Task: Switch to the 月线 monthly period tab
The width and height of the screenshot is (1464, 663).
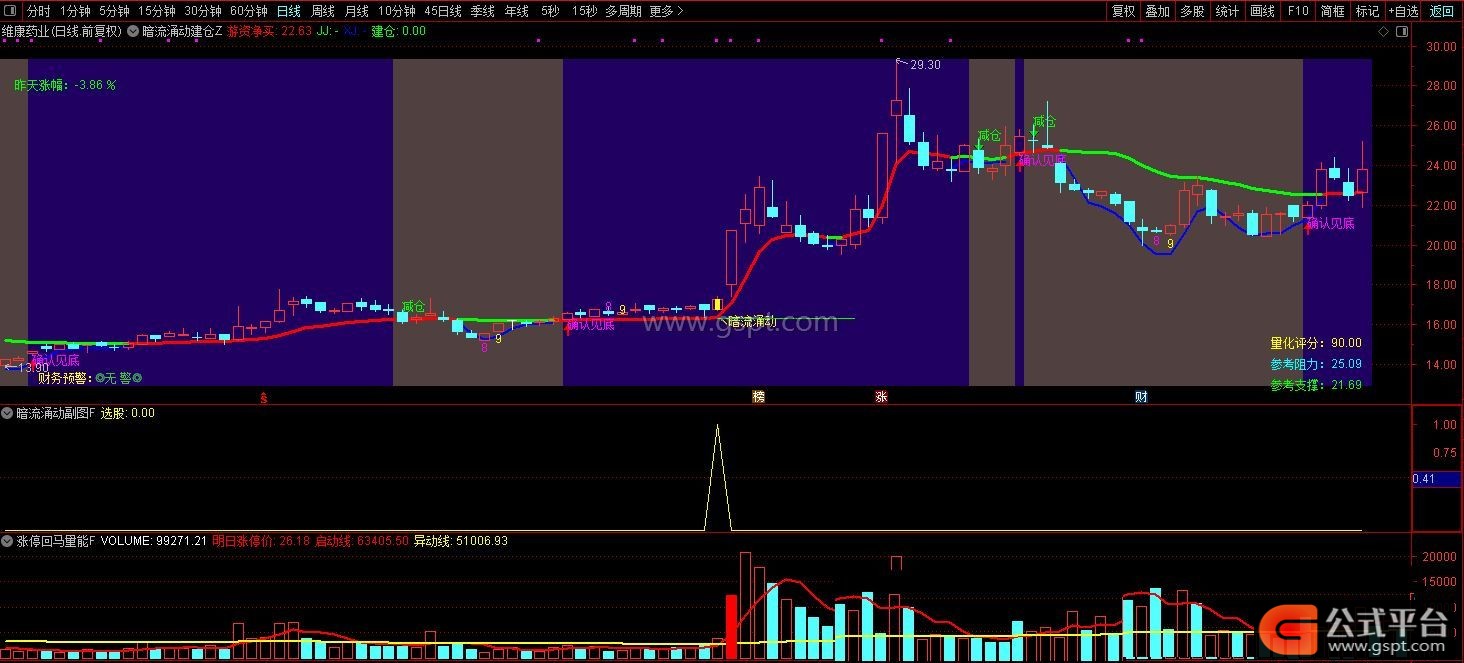Action: click(357, 11)
